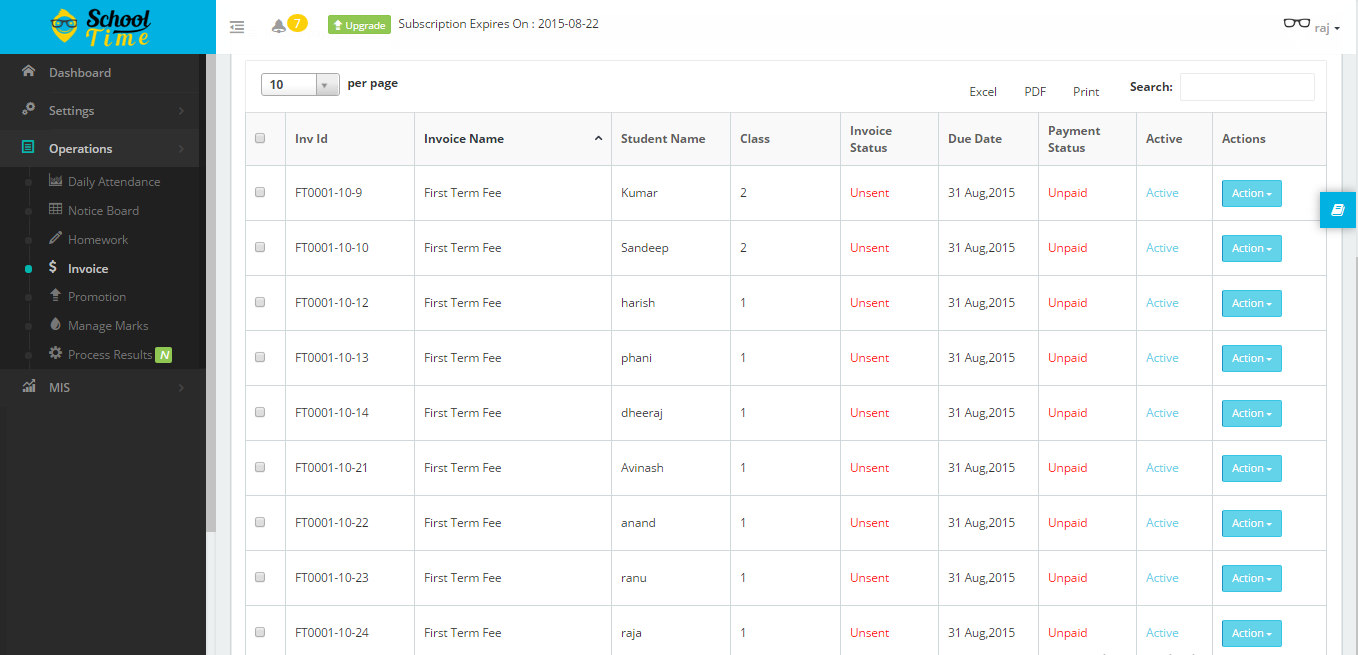Screen dimensions: 1358x655
Task: Open the floating blue book icon
Action: pyautogui.click(x=1338, y=209)
